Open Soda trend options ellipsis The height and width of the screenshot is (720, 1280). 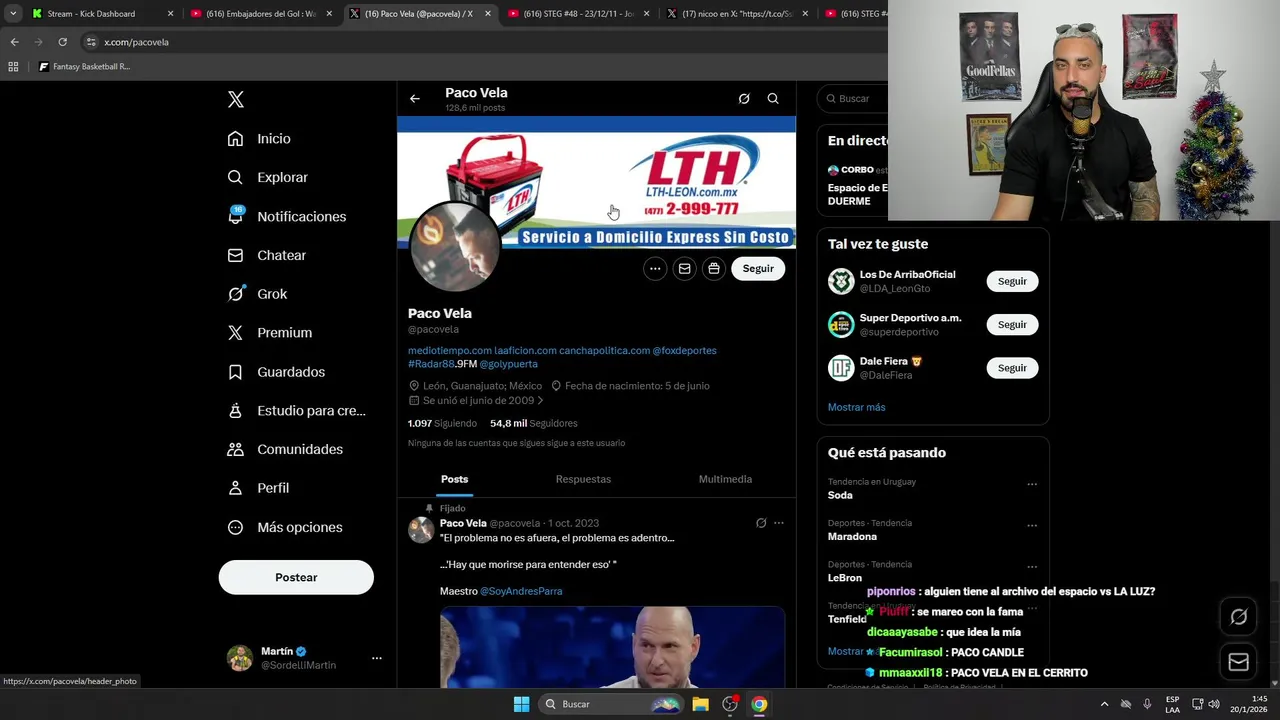[1032, 484]
